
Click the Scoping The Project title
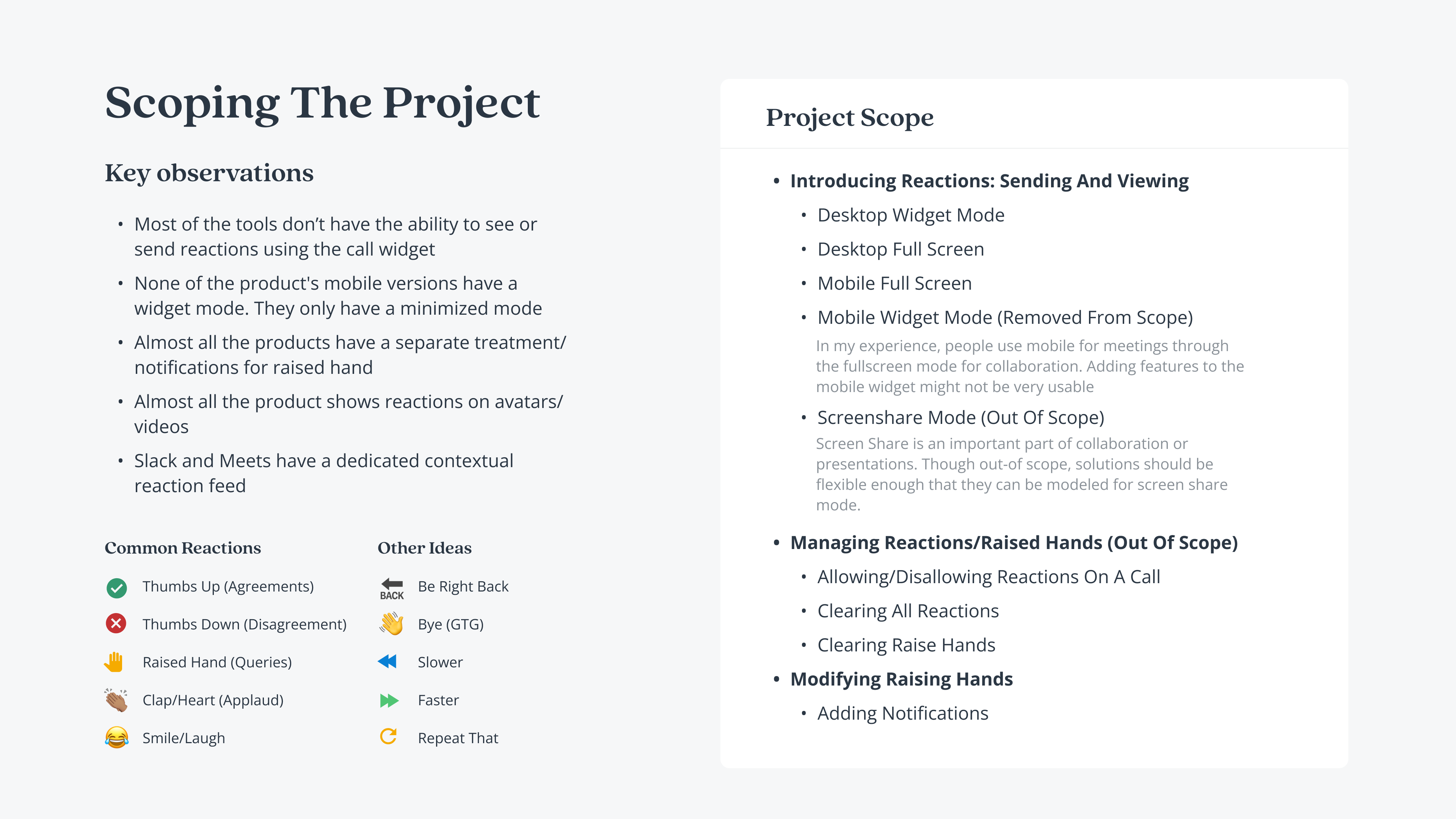pos(322,103)
